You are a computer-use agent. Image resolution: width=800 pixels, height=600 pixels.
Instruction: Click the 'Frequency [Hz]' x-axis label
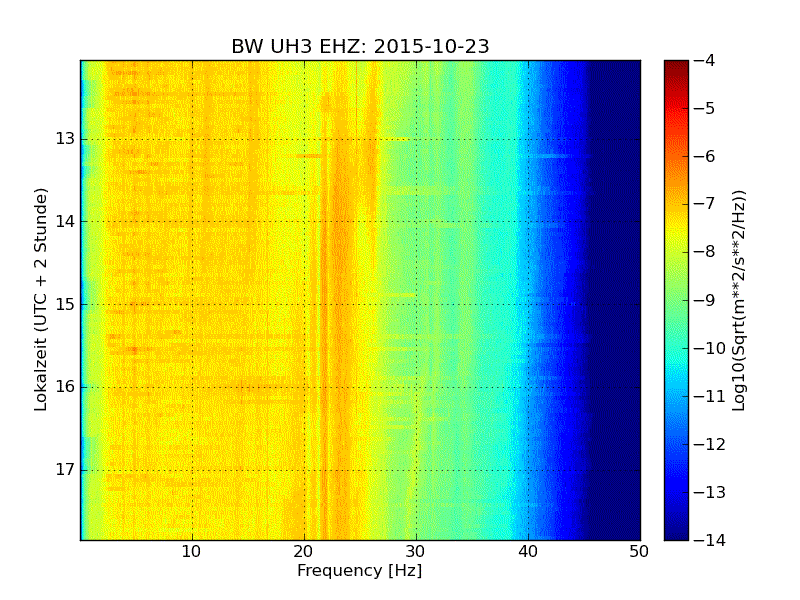click(x=360, y=570)
